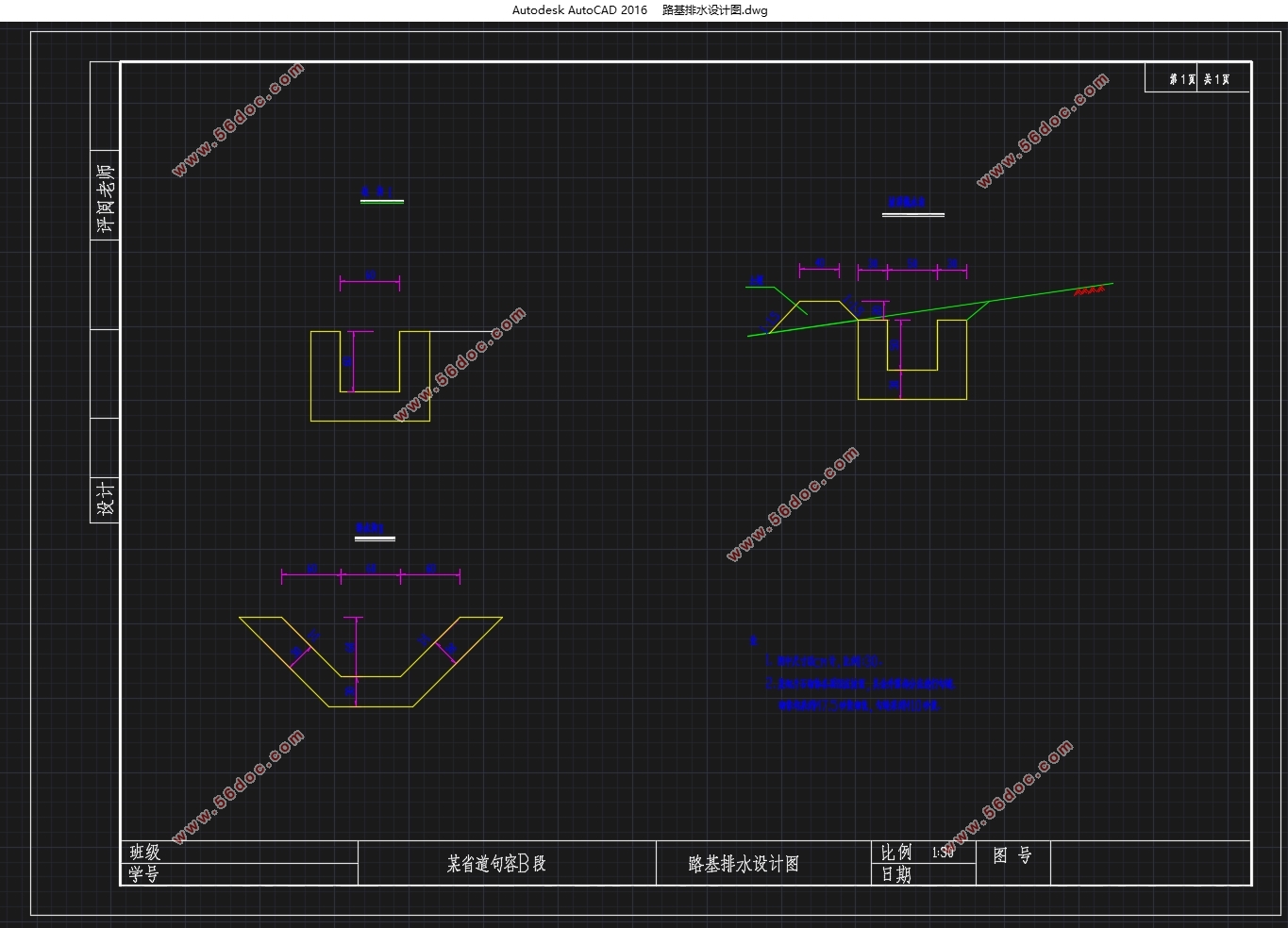Select the yellow trapezoidal ditch cross-section

tap(371, 662)
